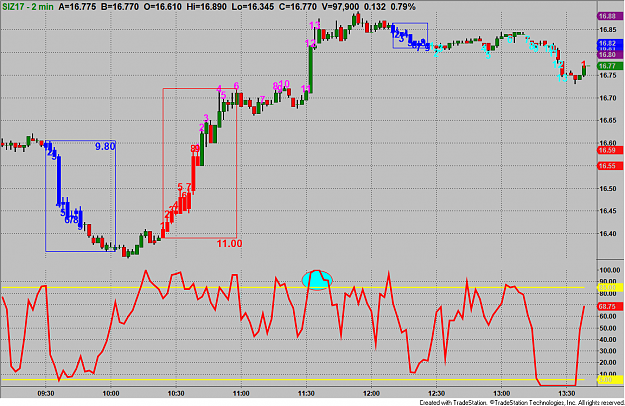Click the 10:00 time axis label

pyautogui.click(x=111, y=394)
